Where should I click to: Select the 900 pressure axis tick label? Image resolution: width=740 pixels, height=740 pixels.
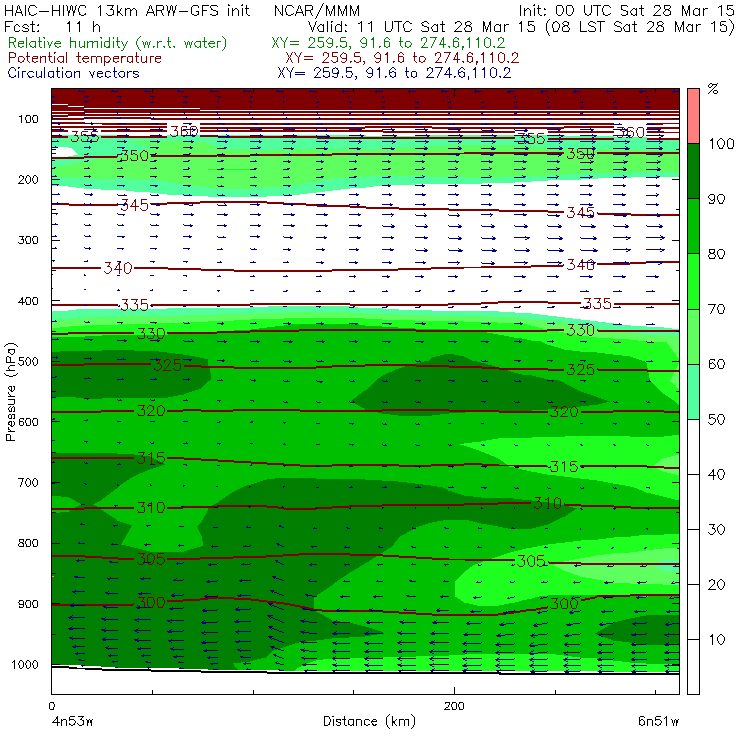click(x=28, y=604)
